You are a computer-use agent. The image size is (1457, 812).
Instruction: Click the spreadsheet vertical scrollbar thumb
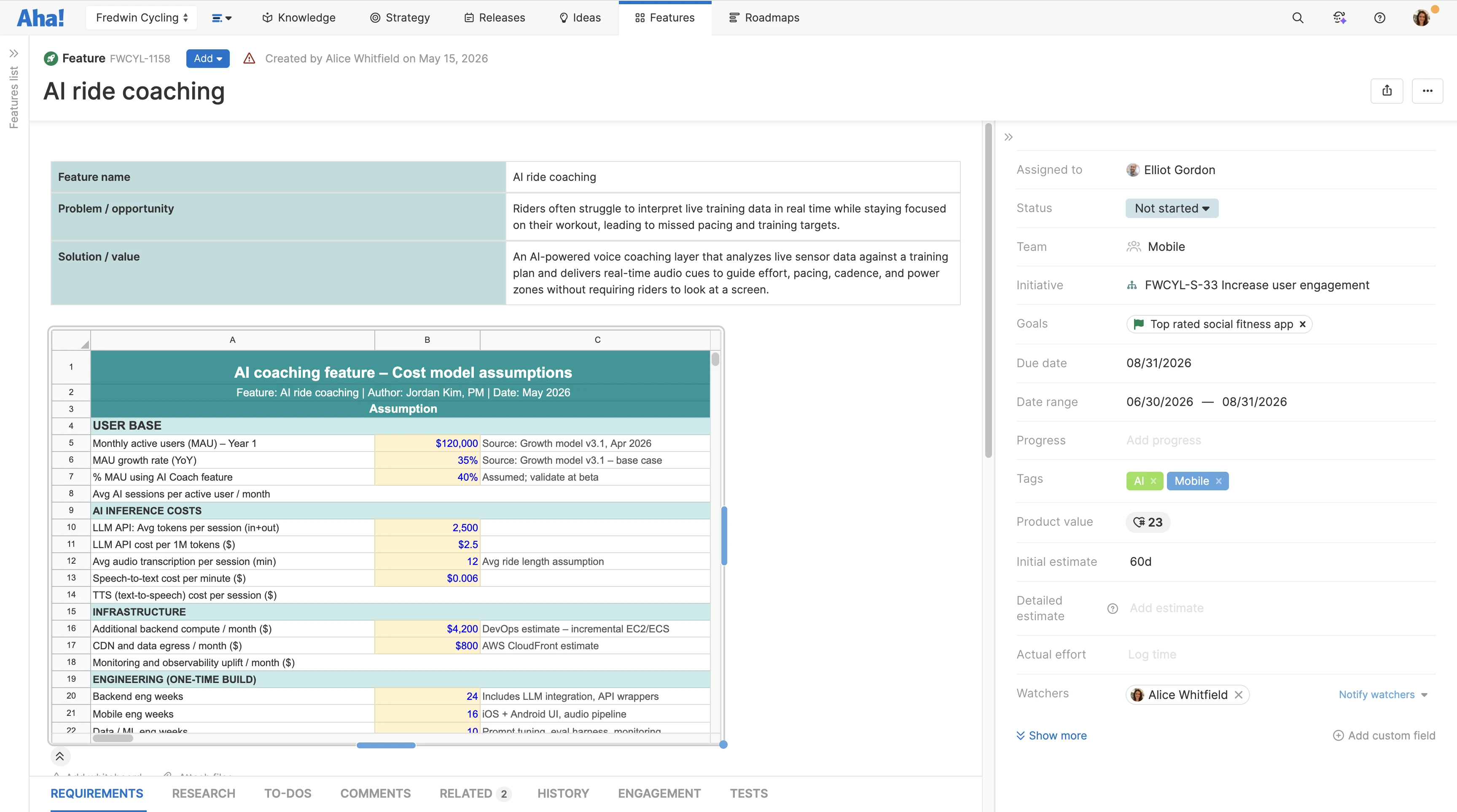click(x=715, y=359)
